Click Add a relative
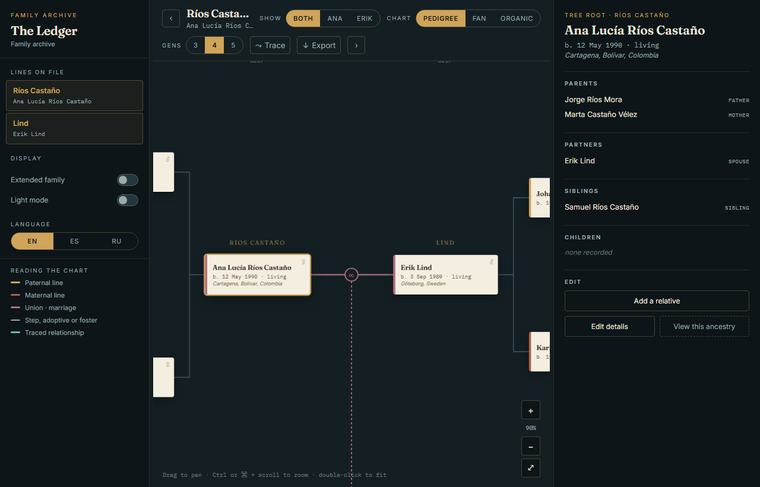This screenshot has height=487, width=760. [x=657, y=301]
